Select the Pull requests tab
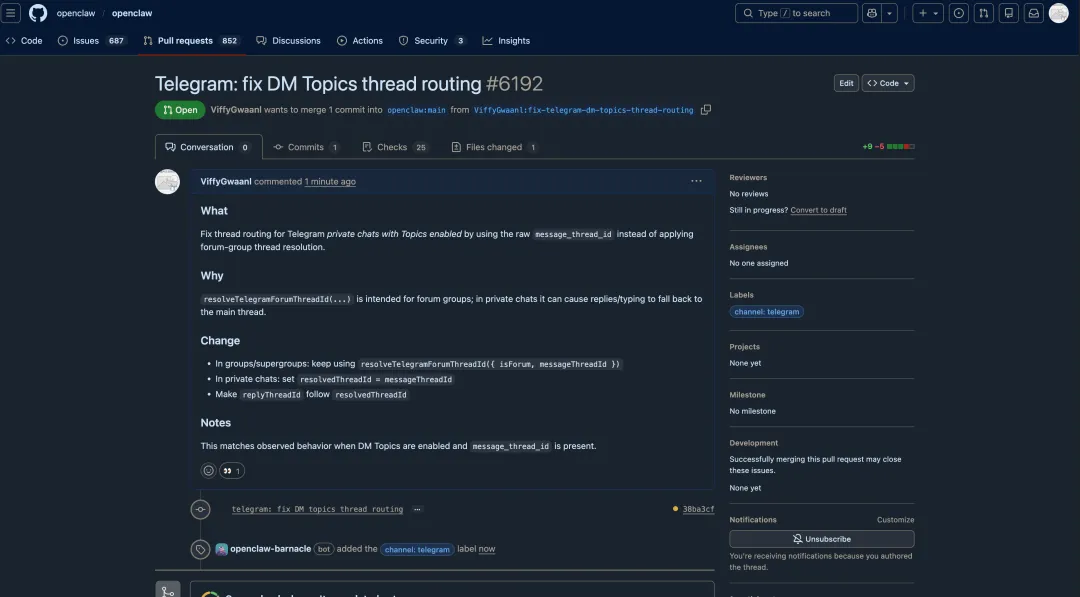The image size is (1080, 597). (x=191, y=41)
